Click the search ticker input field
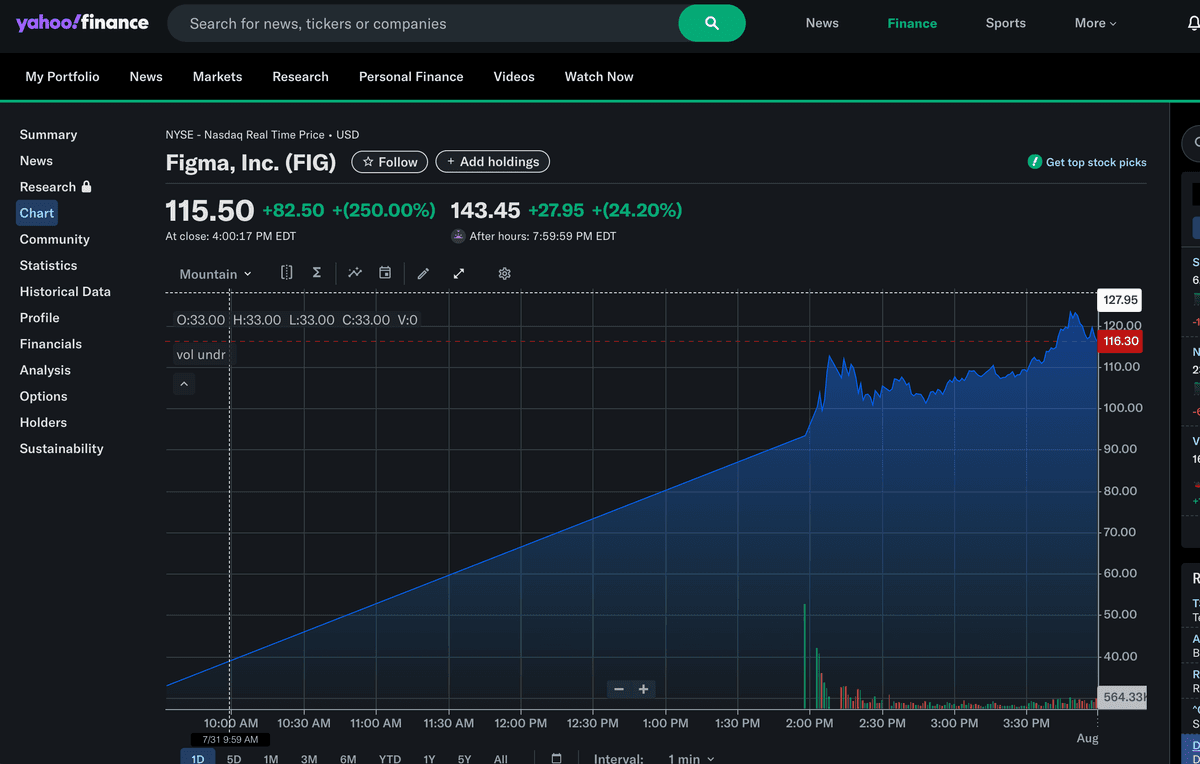 click(425, 23)
